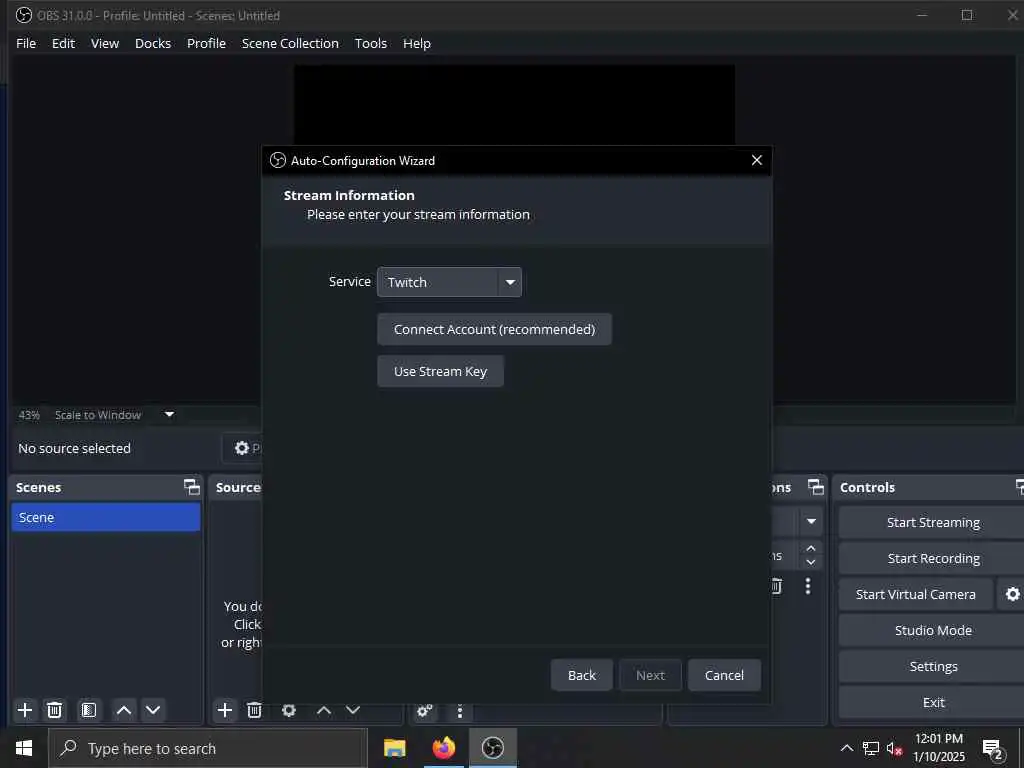Close the Auto-Configuration Wizard dialog
The width and height of the screenshot is (1024, 768).
(x=757, y=160)
